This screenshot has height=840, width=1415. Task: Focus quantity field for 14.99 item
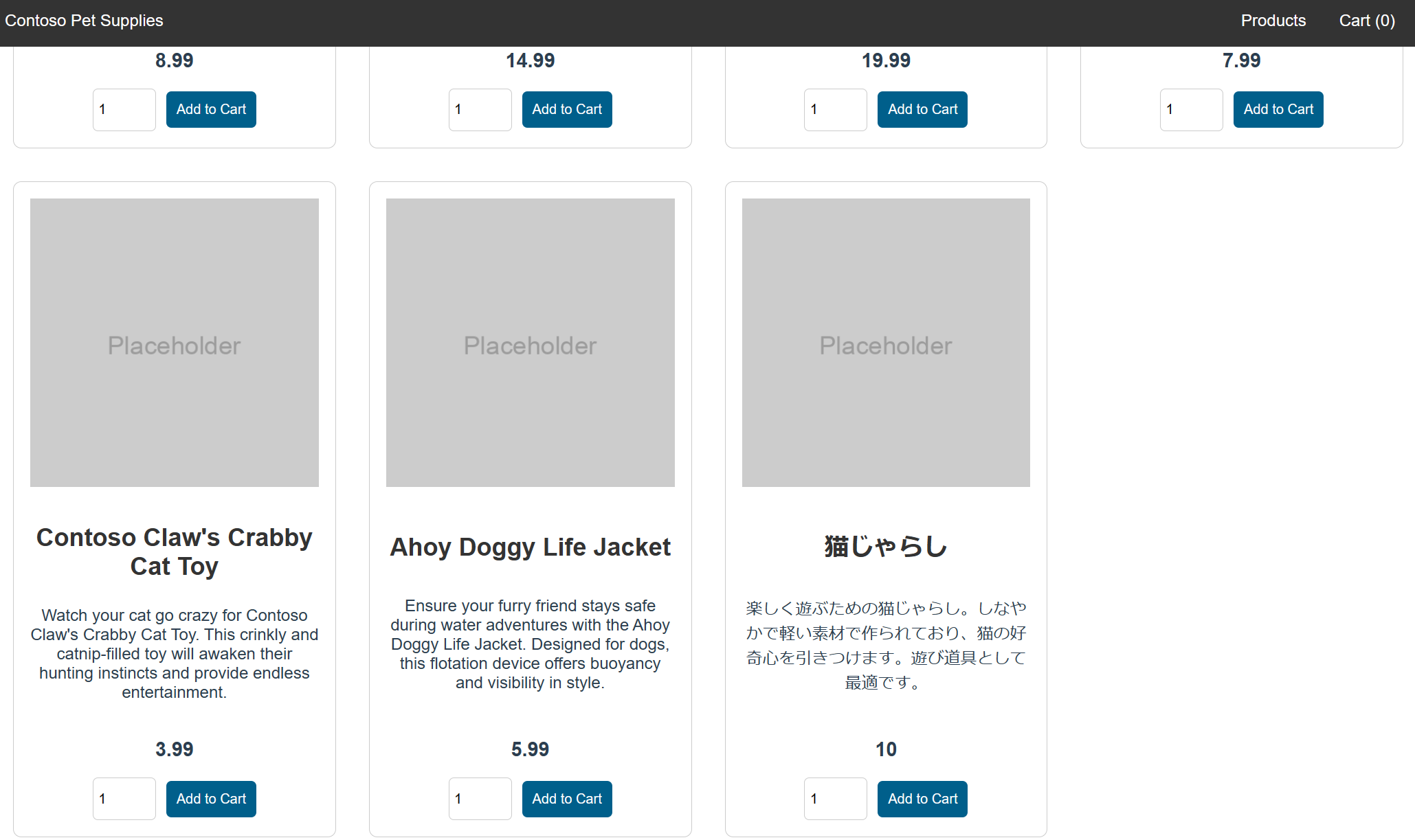(480, 109)
